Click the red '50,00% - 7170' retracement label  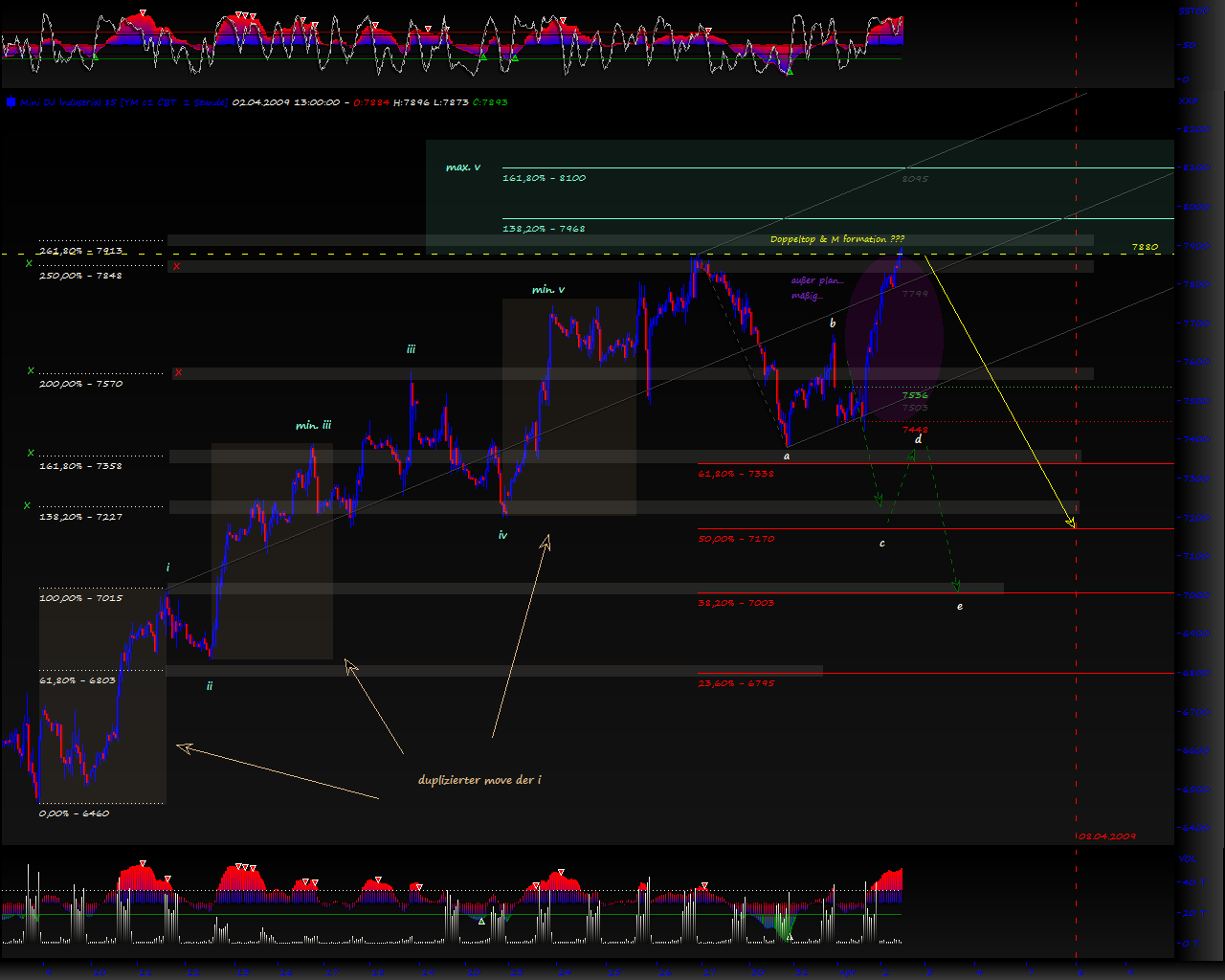736,539
